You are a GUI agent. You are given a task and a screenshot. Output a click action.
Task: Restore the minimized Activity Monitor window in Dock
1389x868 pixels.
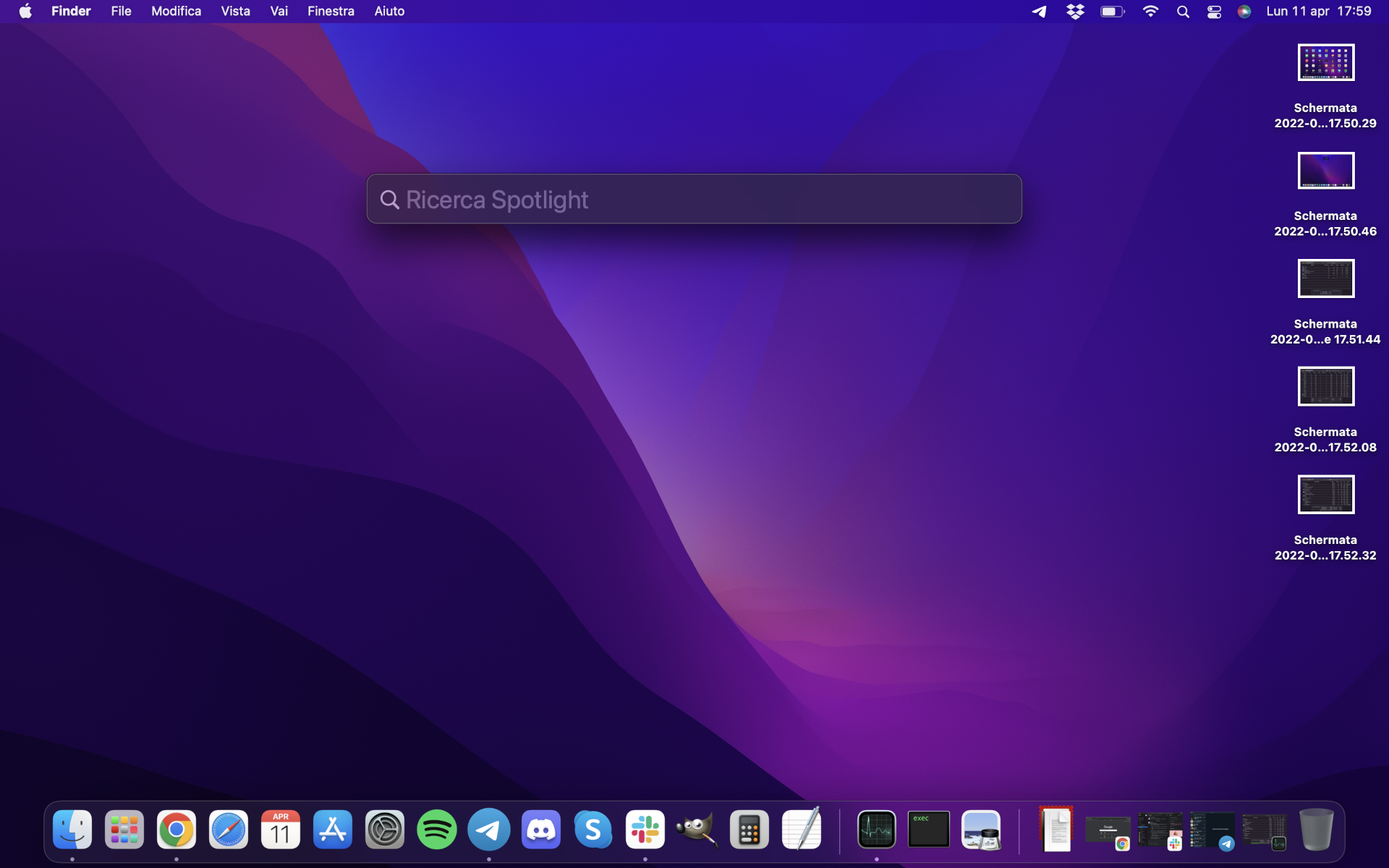coord(1265,830)
